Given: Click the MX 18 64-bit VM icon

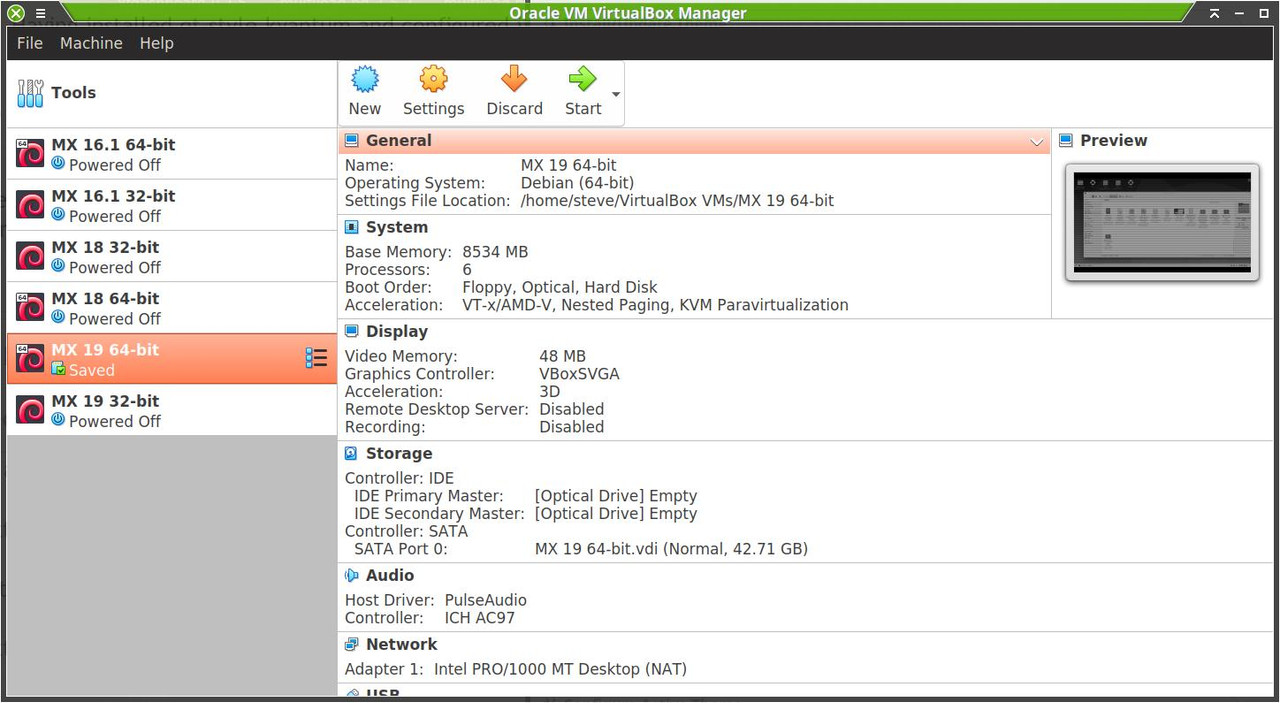Looking at the screenshot, I should click(x=30, y=307).
